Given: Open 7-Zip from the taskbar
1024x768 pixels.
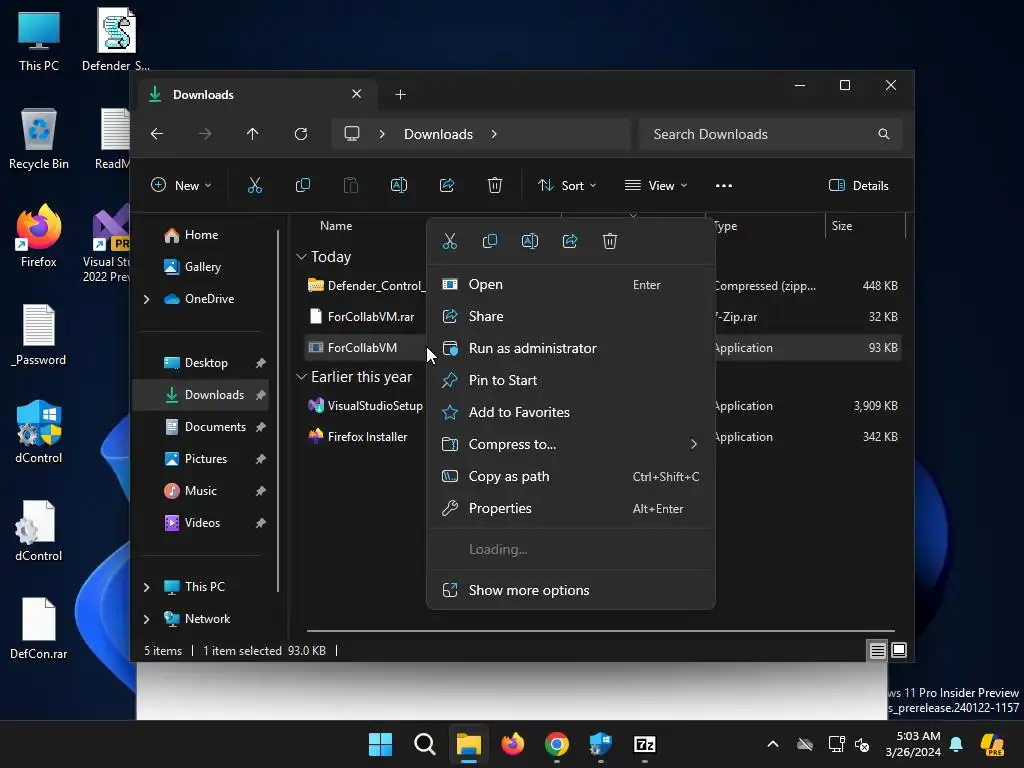Looking at the screenshot, I should pos(645,744).
